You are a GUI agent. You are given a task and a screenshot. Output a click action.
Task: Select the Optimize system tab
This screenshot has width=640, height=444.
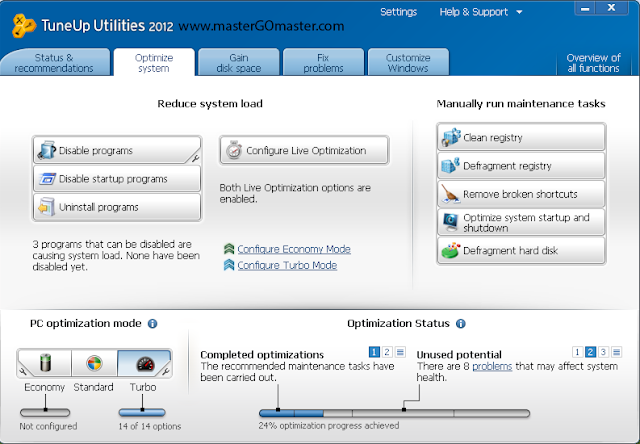(154, 62)
